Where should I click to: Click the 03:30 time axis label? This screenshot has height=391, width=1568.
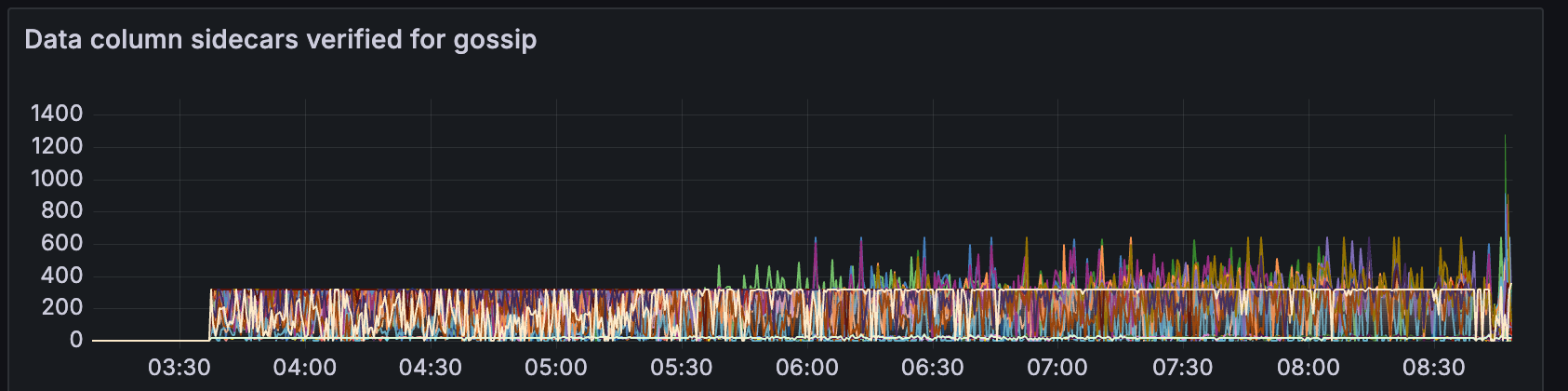point(179,367)
